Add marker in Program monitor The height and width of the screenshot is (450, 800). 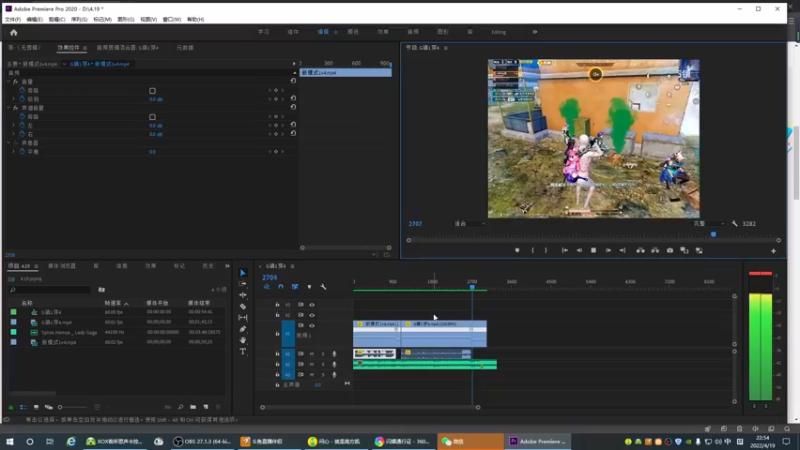click(x=517, y=251)
